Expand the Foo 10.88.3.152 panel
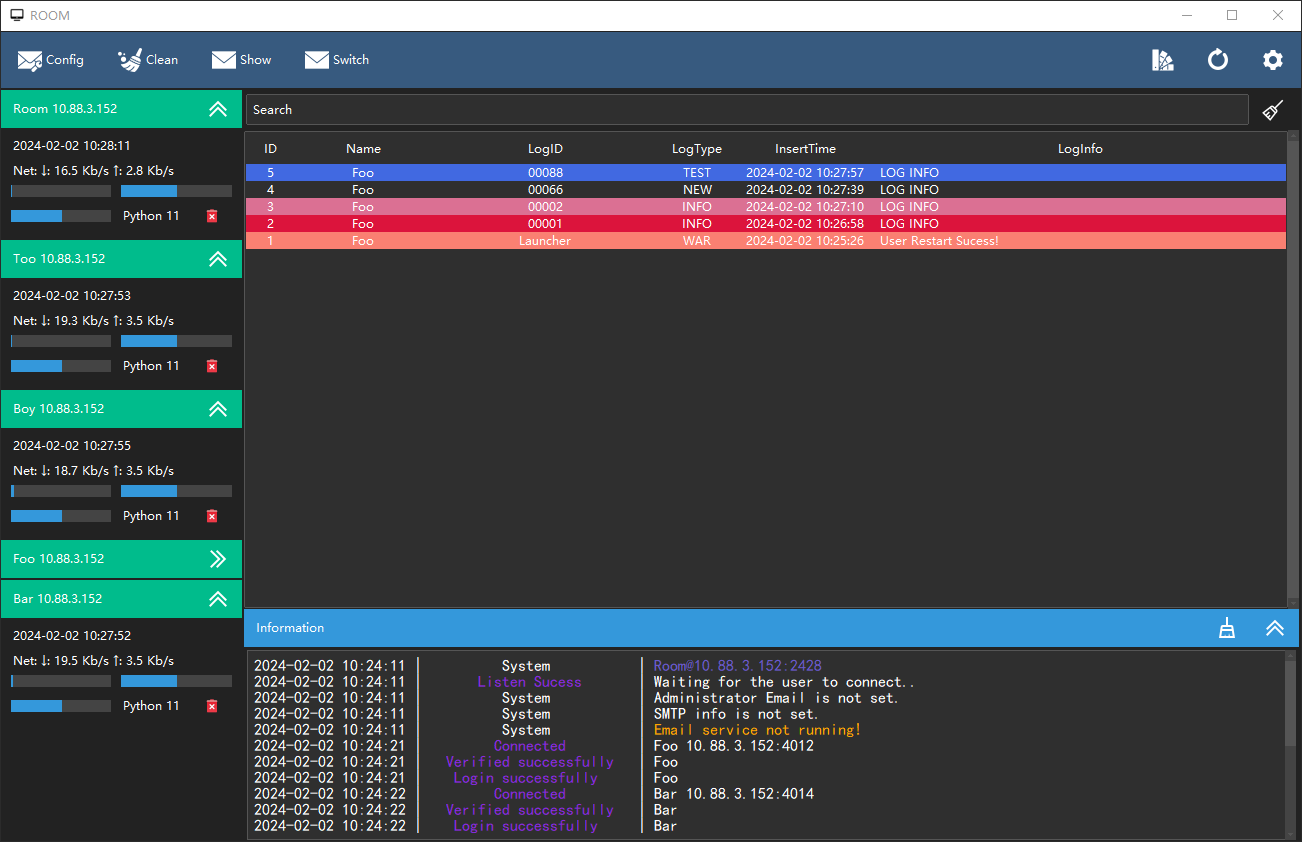1302x842 pixels. click(x=218, y=559)
